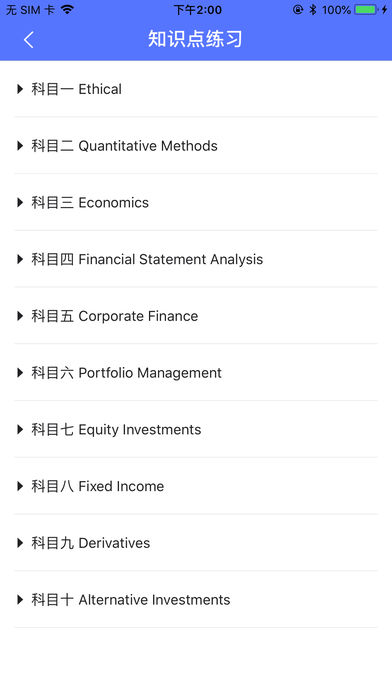Tap the battery indicator icon
This screenshot has width=392, height=696.
coord(367,9)
